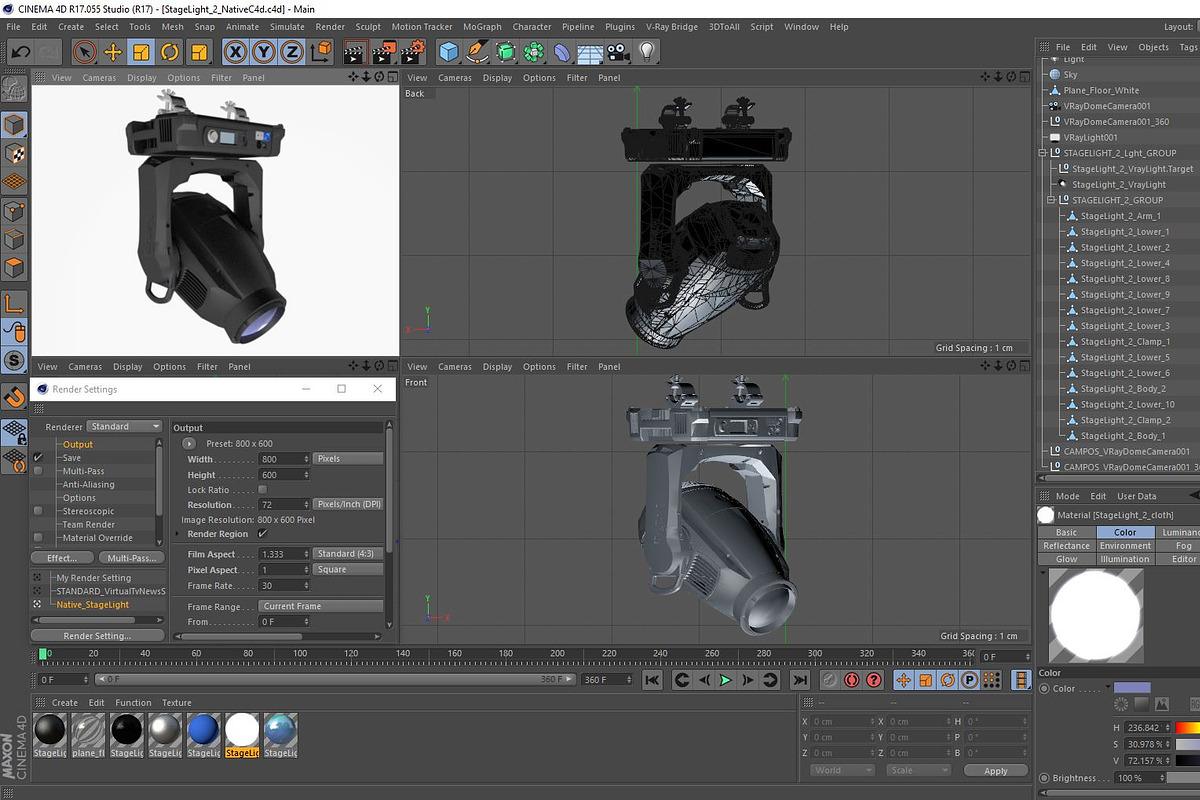Viewport: 1200px width, 800px height.
Task: Open the Renderer Standard dropdown
Action: pyautogui.click(x=125, y=426)
